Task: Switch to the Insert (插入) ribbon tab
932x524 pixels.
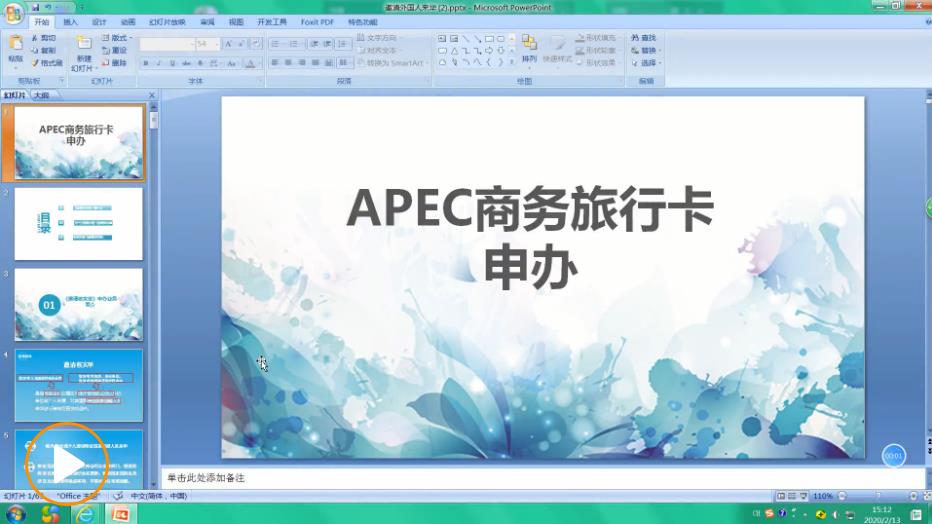Action: pyautogui.click(x=70, y=21)
